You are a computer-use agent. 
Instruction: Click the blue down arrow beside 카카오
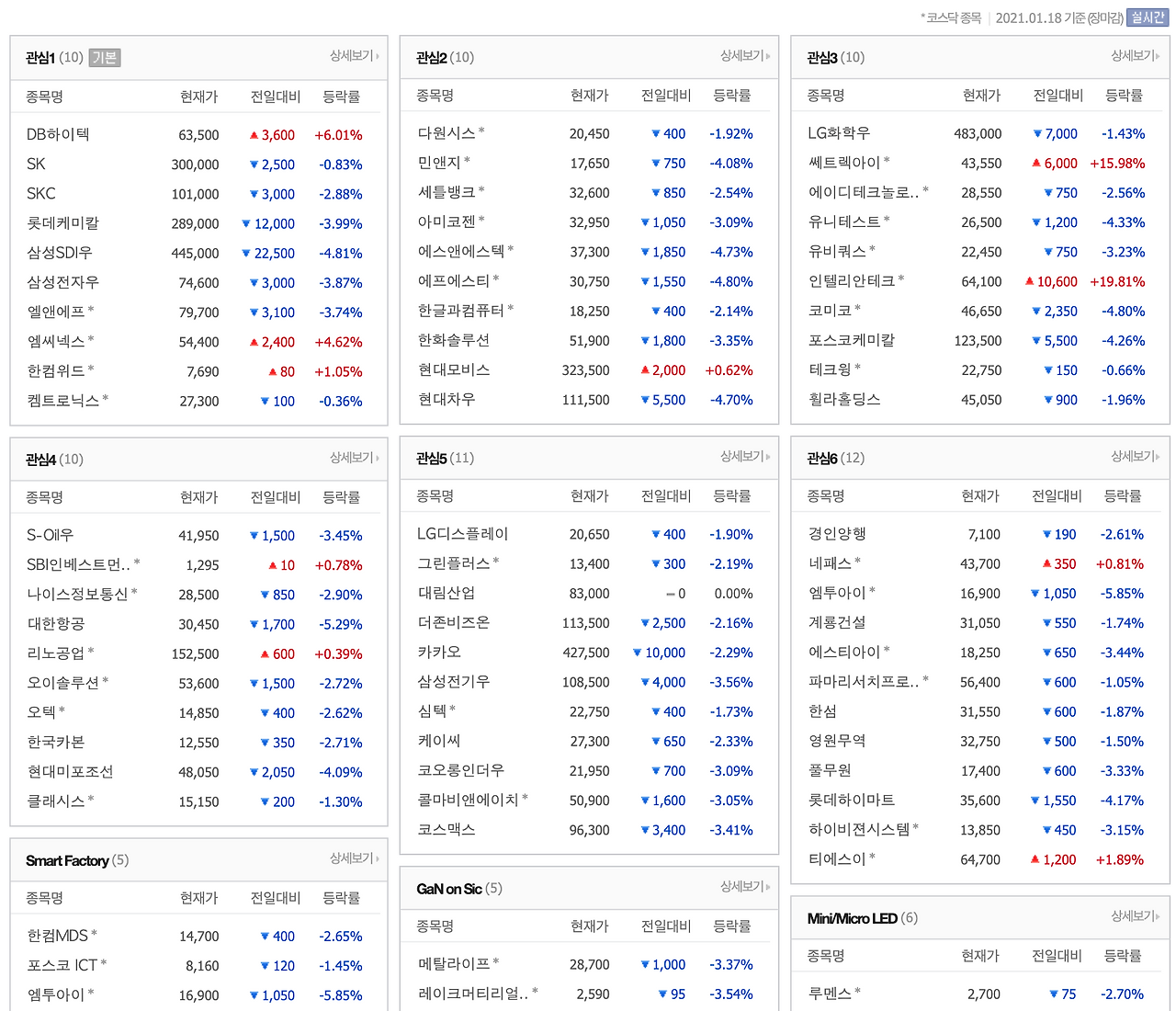637,653
